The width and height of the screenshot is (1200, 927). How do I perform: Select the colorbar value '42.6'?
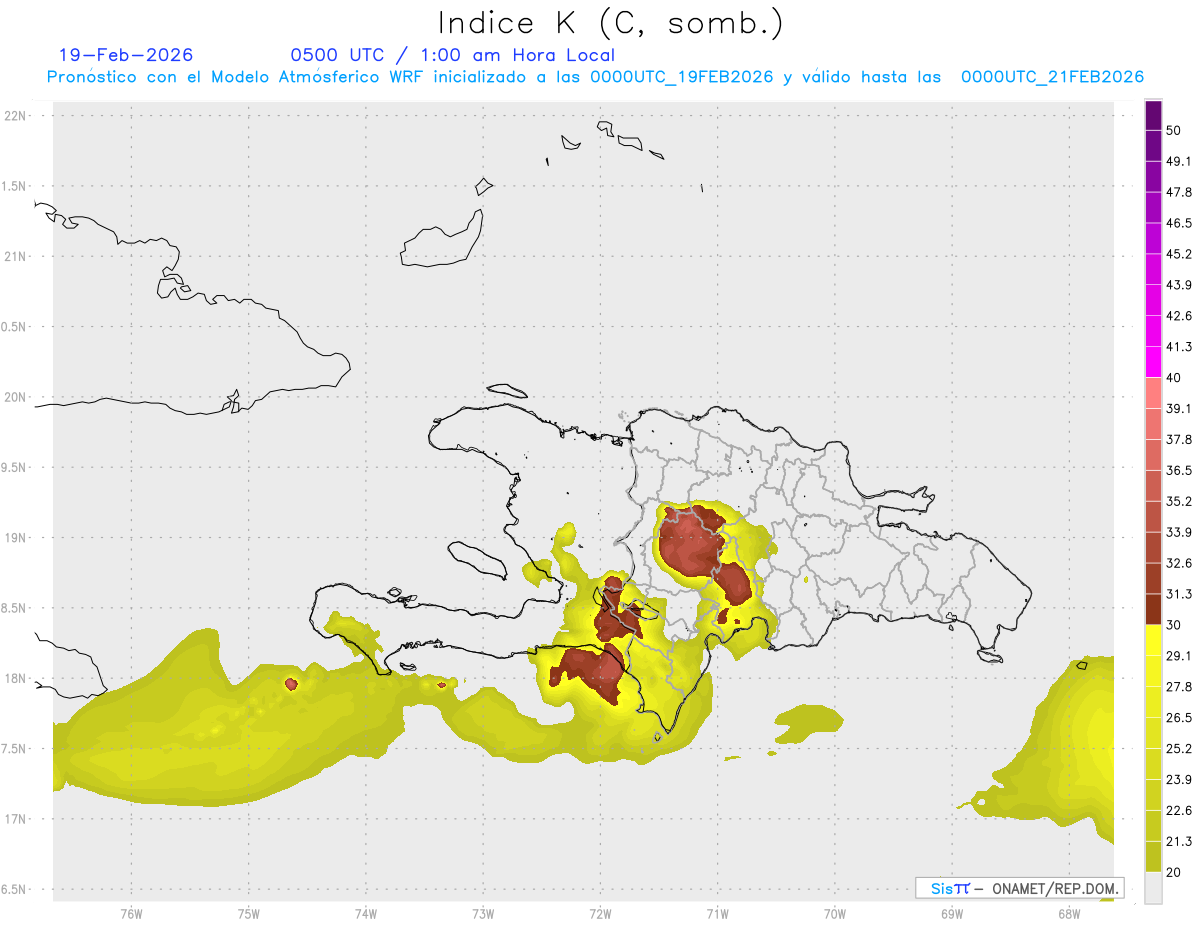1179,316
